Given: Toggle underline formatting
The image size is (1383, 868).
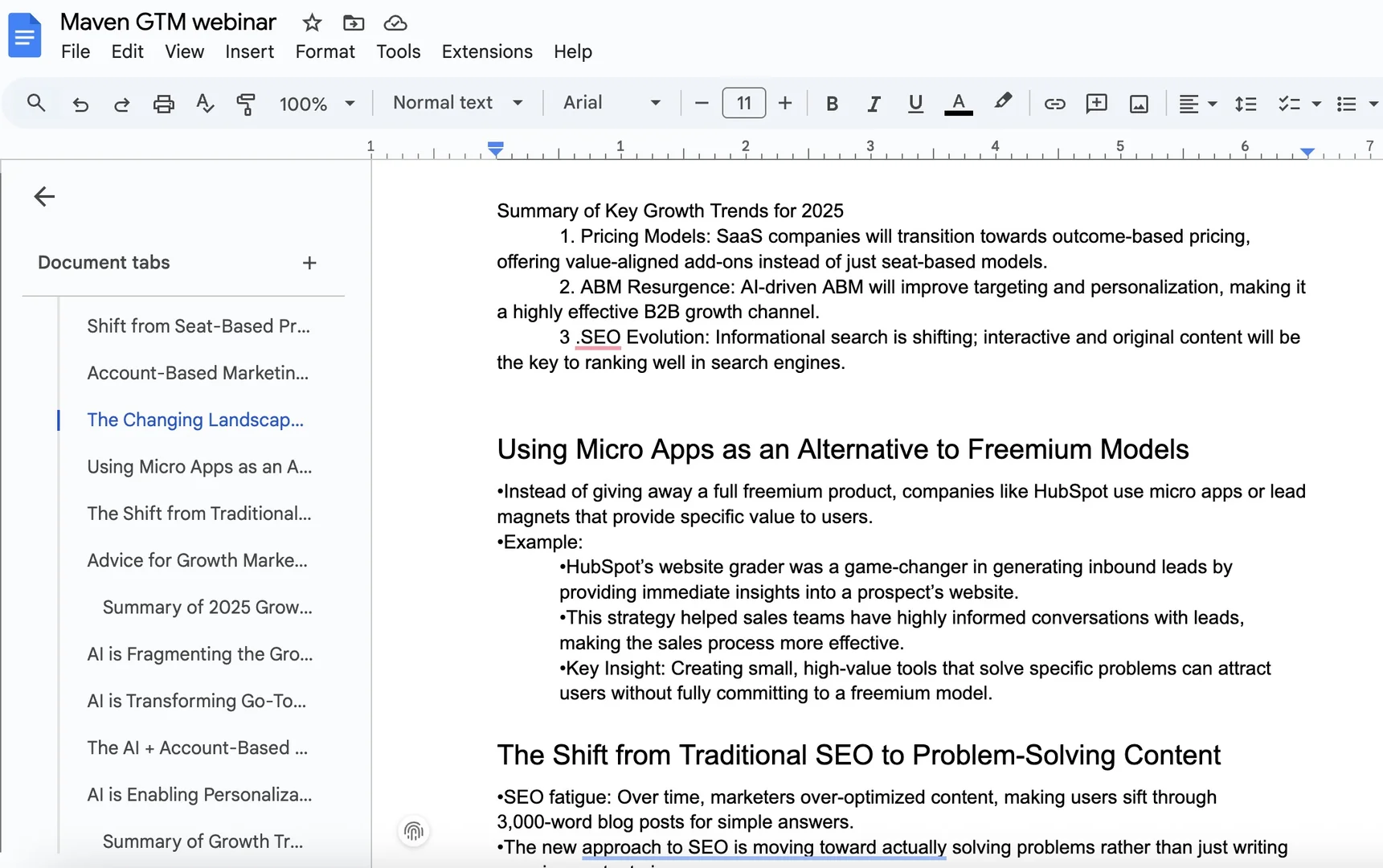Looking at the screenshot, I should (x=915, y=104).
